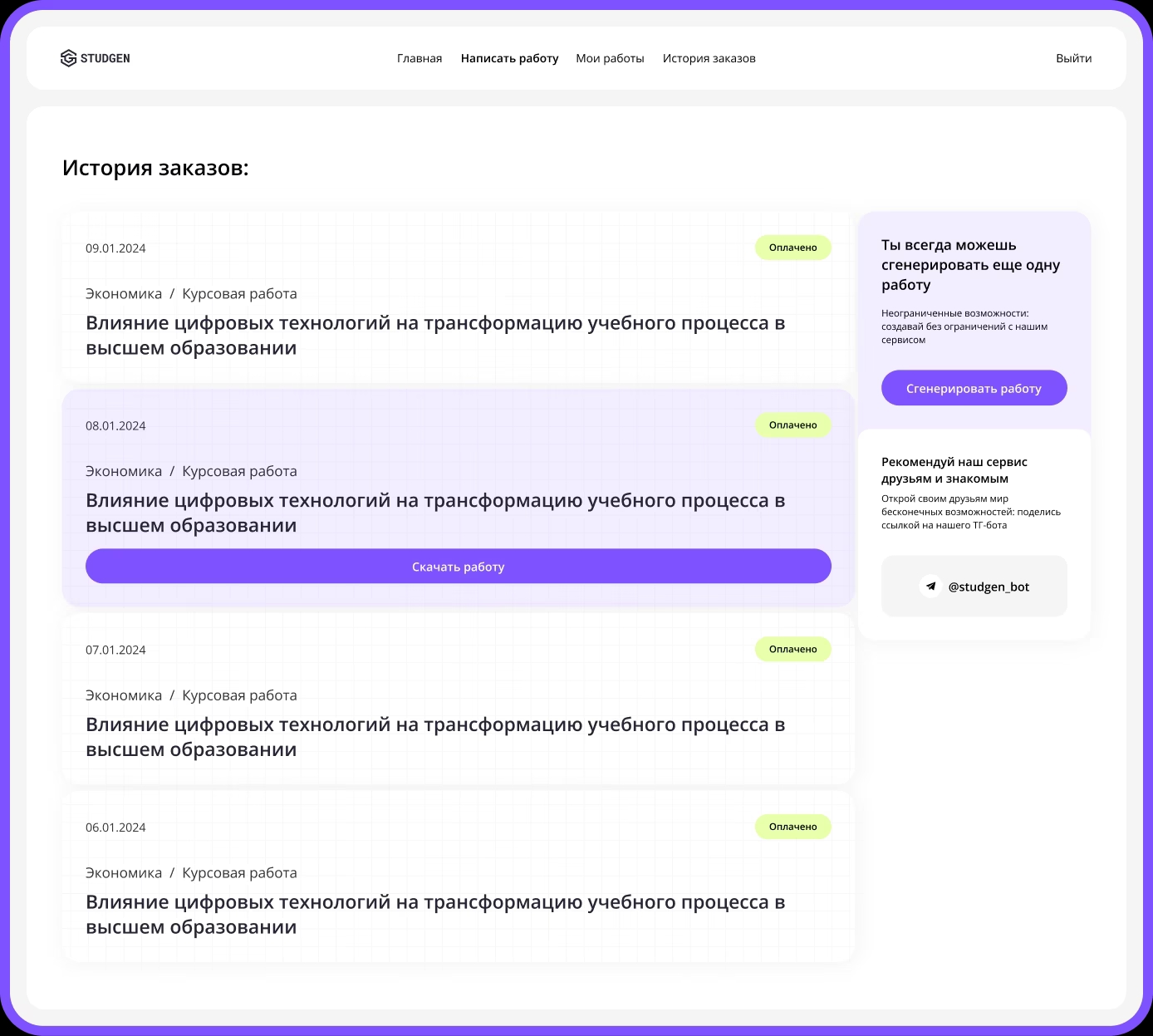Click Экономика / Курсовая работа in 06.01.2024 order
Screen dimensions: 1153x1036
[x=191, y=873]
